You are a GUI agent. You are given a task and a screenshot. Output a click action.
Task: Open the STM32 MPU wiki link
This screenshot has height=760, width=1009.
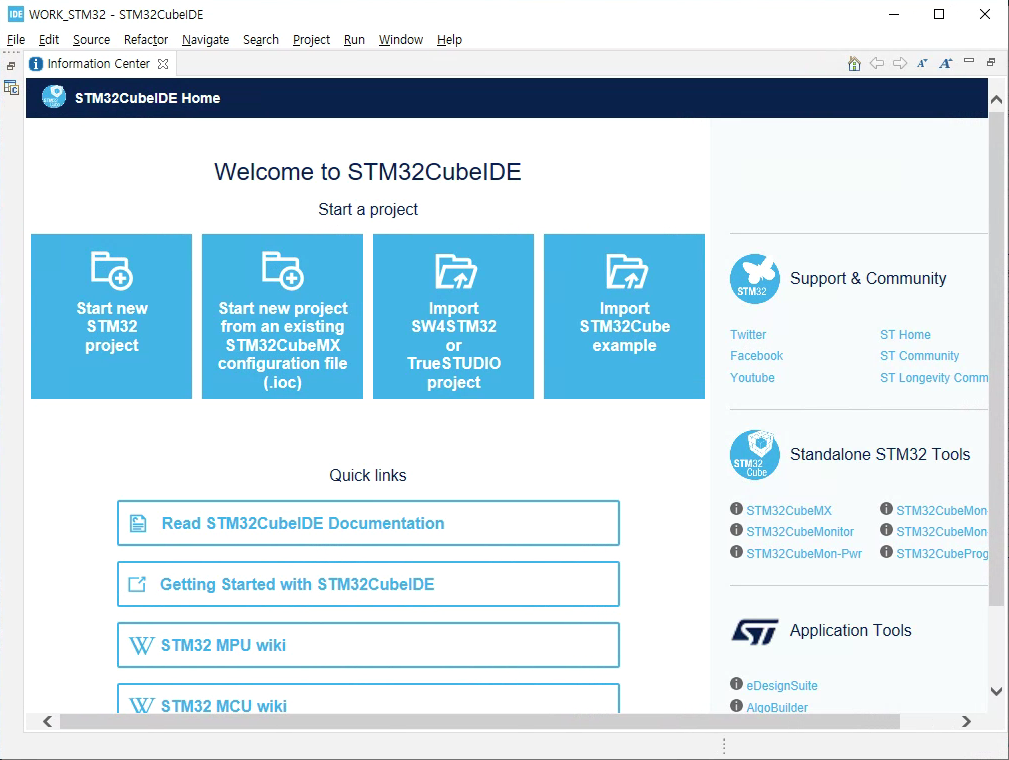(368, 645)
